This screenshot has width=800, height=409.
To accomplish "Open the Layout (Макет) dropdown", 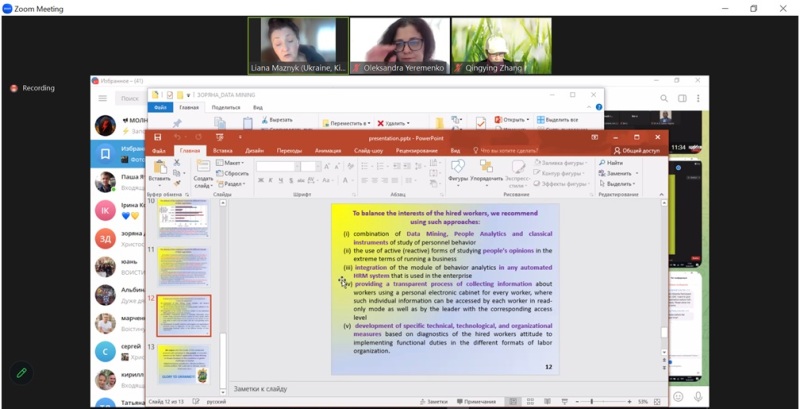I will point(232,162).
